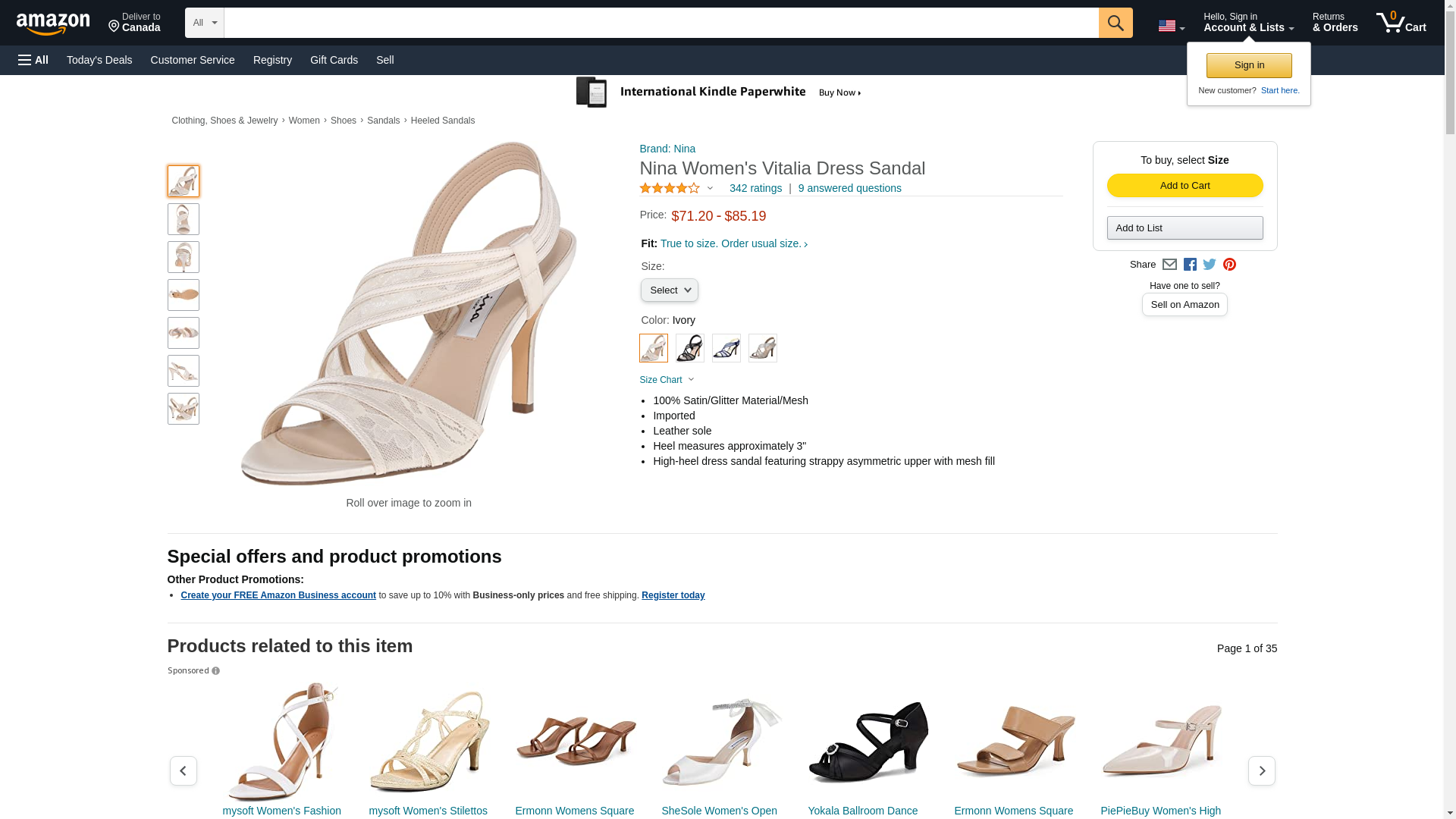
Task: Share on Facebook icon
Action: pos(1190,265)
